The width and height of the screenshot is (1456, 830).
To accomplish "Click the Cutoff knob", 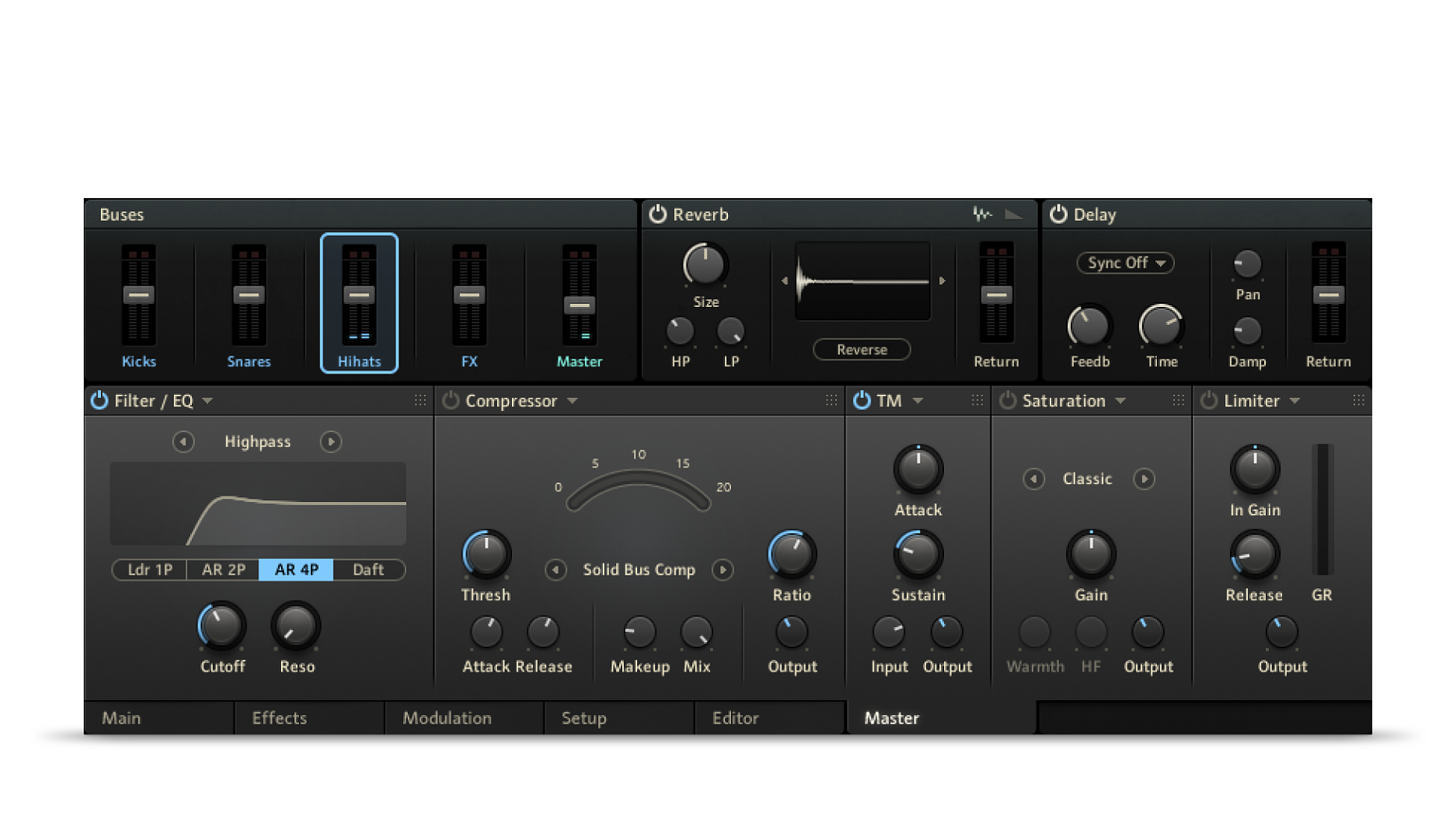I will (222, 626).
